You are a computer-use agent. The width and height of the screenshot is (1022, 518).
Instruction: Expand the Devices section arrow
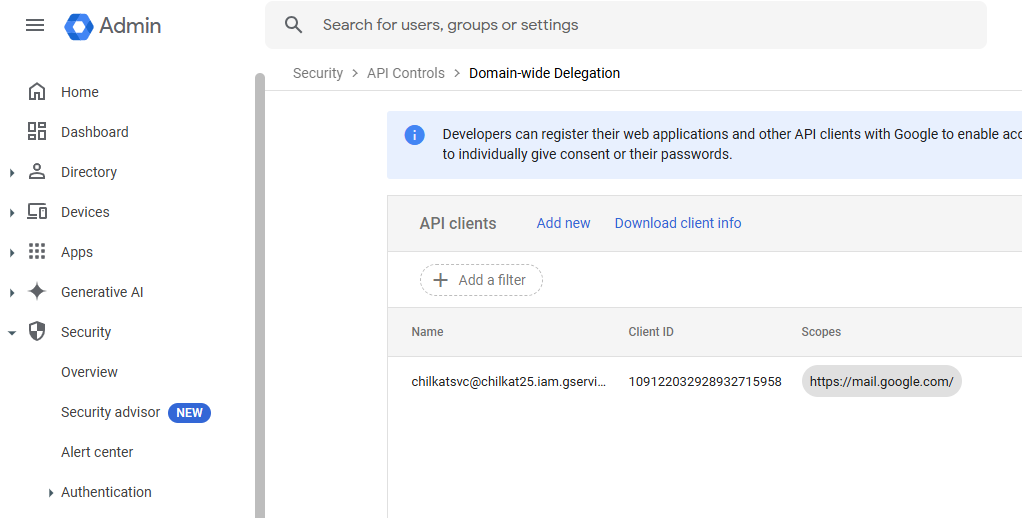pos(12,213)
